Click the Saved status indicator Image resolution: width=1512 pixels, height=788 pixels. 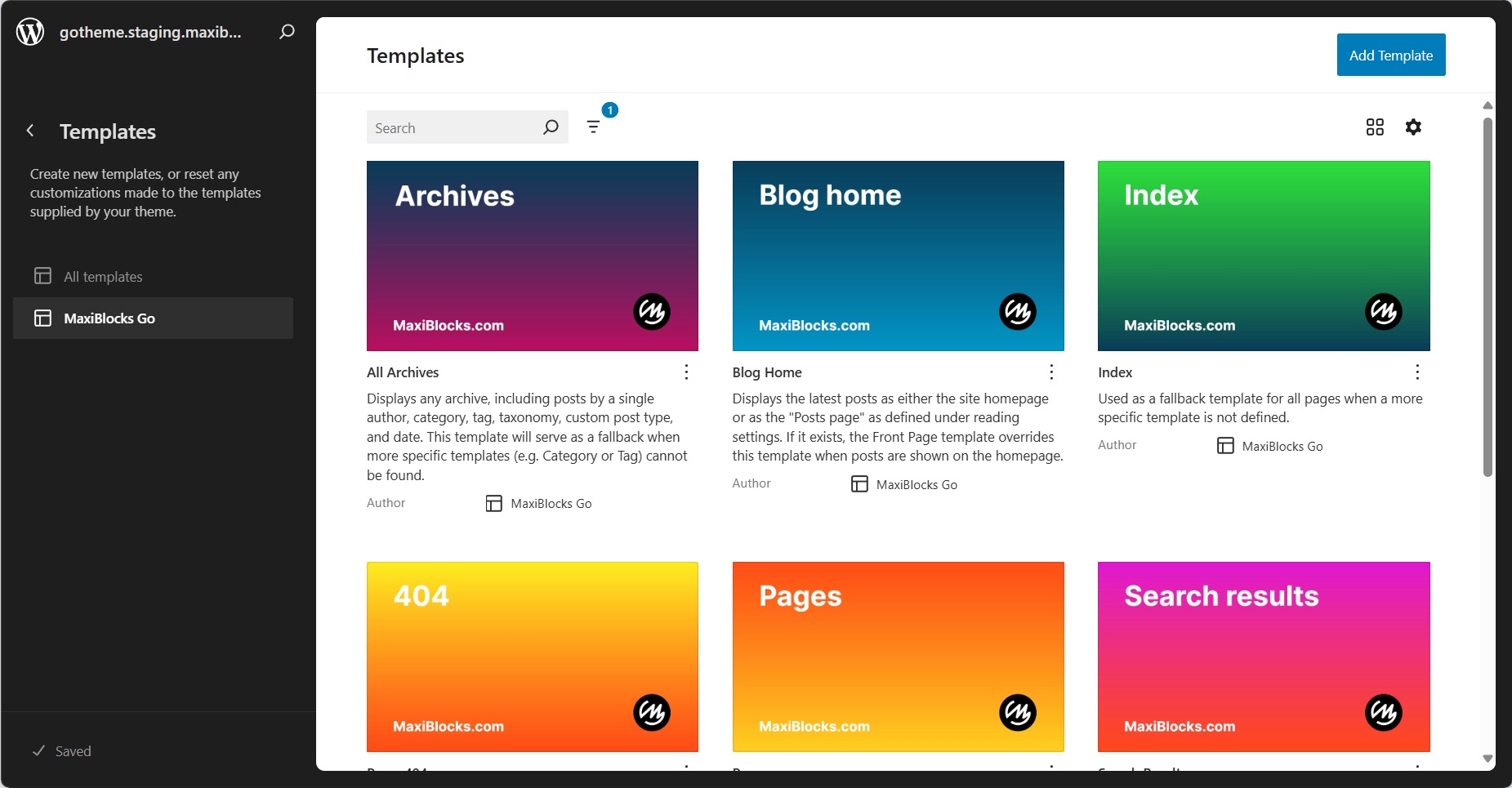click(x=62, y=751)
